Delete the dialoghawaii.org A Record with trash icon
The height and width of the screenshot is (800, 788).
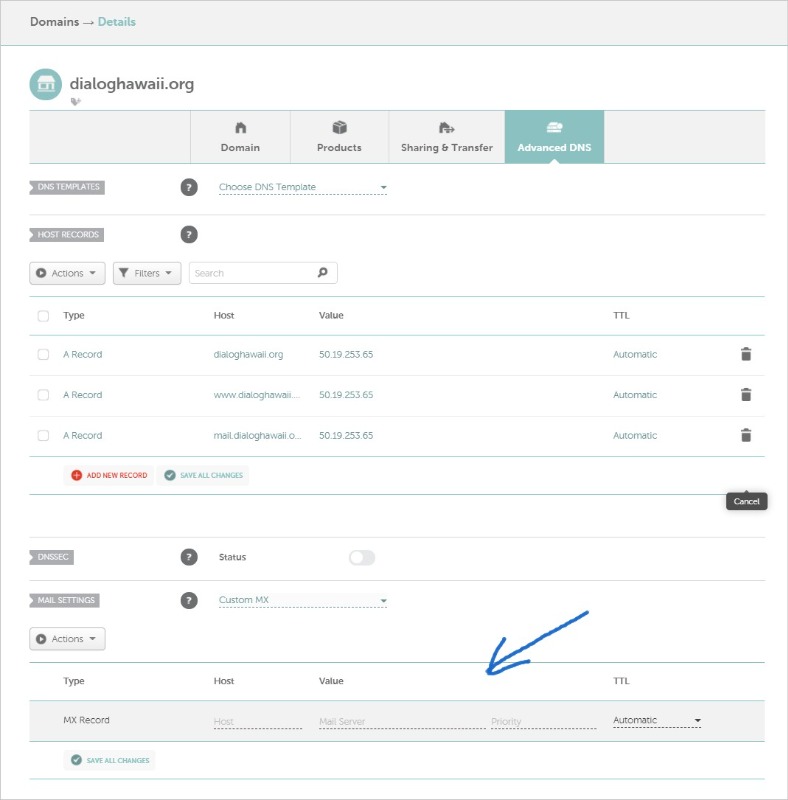pyautogui.click(x=745, y=354)
